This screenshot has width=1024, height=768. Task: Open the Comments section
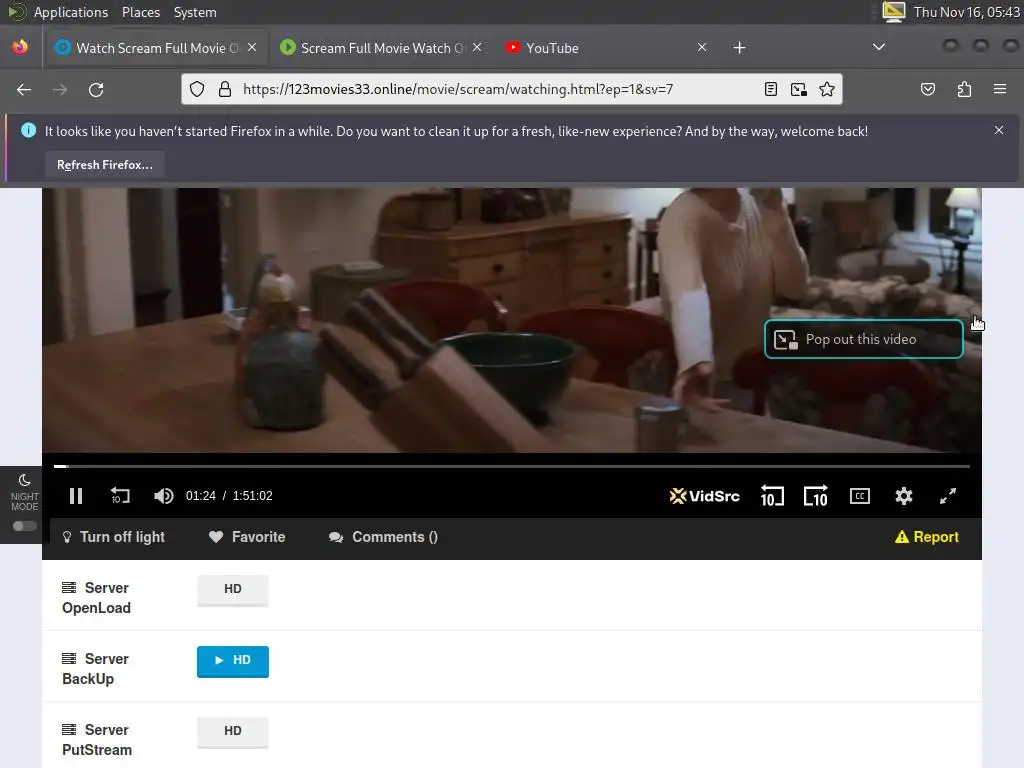click(383, 537)
